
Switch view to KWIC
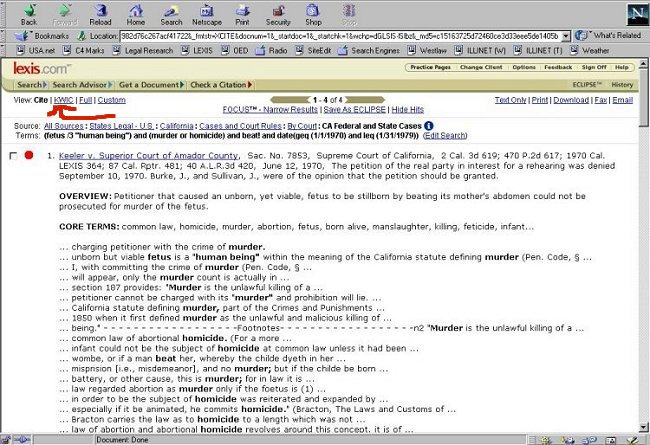[x=64, y=100]
